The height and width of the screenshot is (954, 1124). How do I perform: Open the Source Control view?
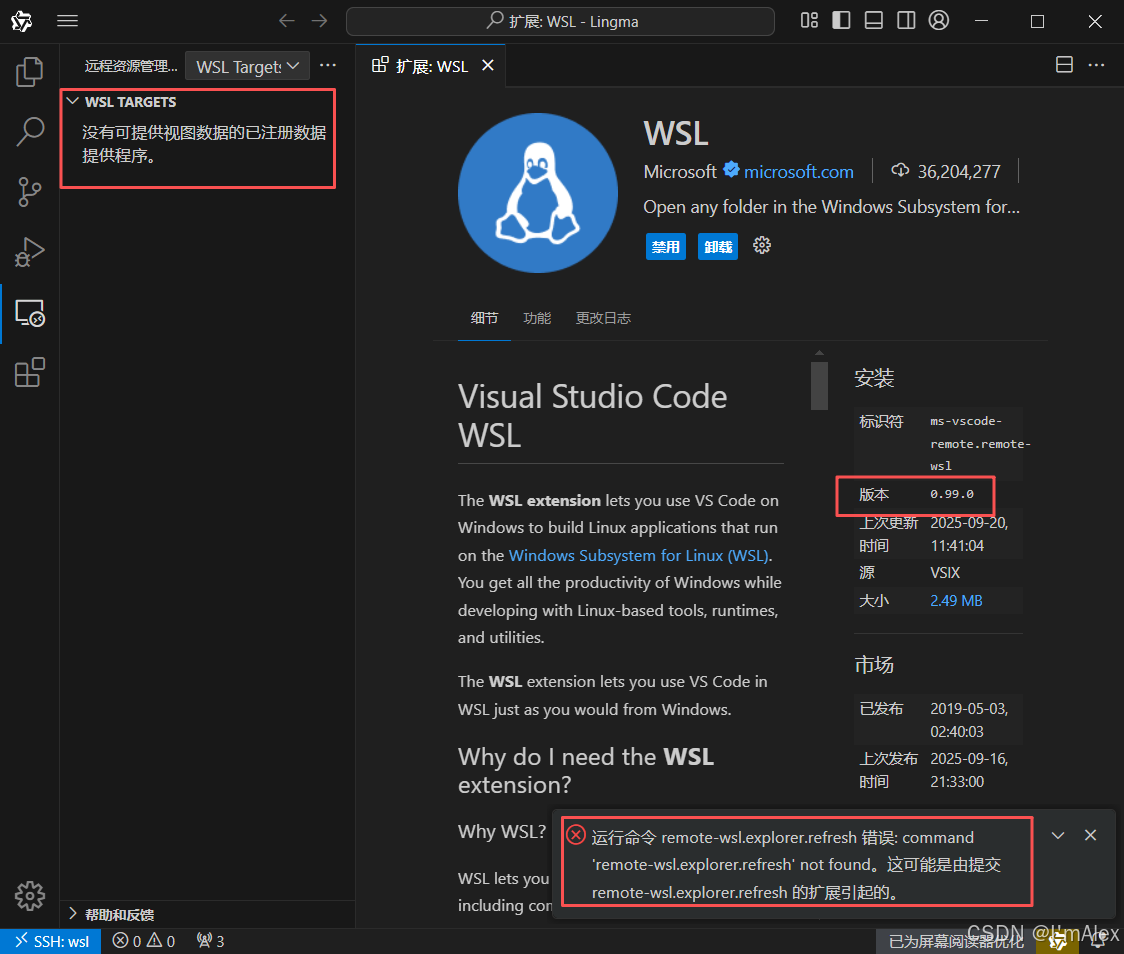(x=29, y=192)
